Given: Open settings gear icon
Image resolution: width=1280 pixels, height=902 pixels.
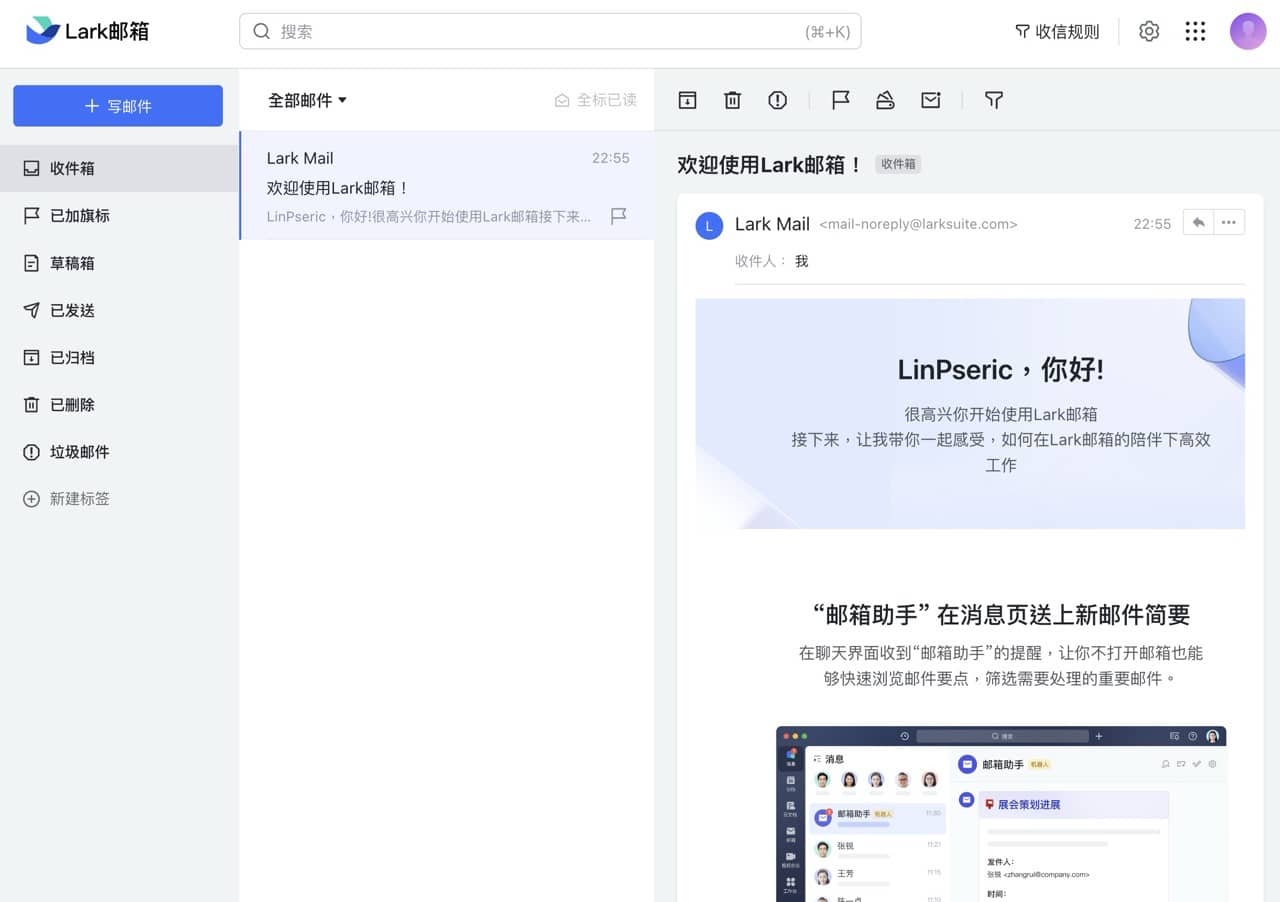Looking at the screenshot, I should [1149, 32].
